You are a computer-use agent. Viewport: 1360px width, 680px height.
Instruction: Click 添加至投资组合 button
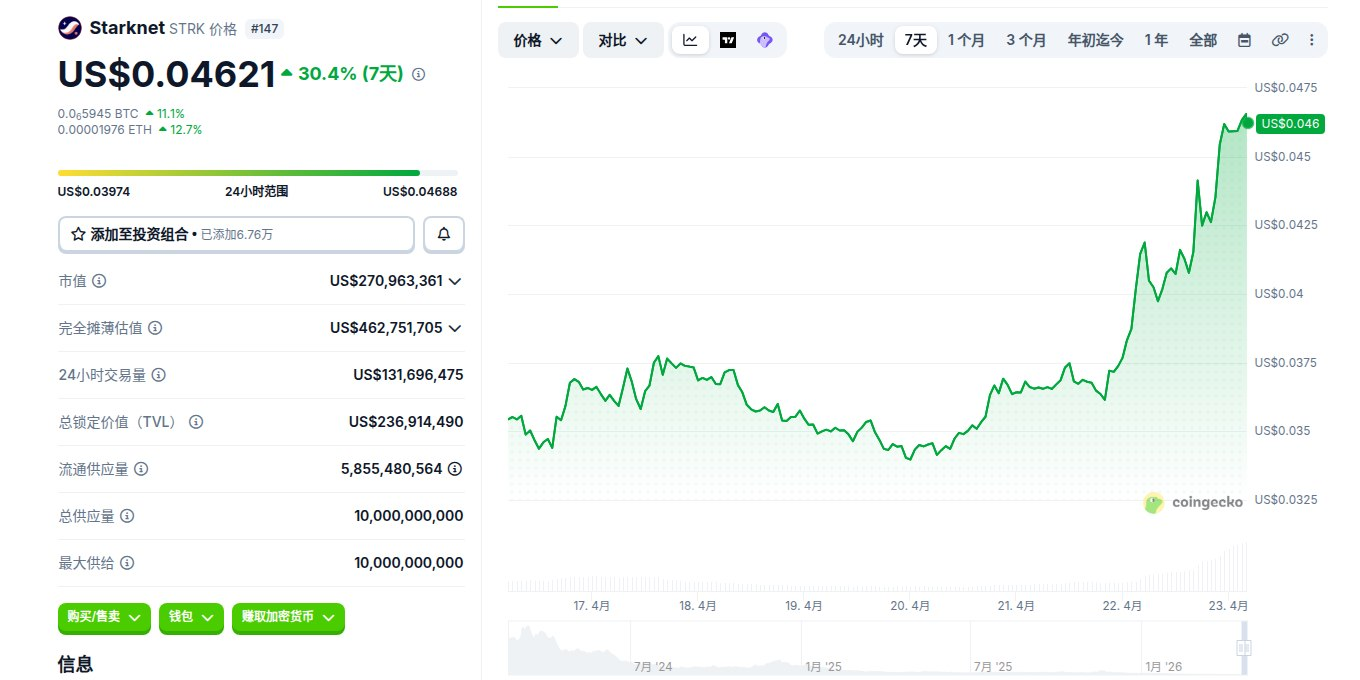pyautogui.click(x=236, y=234)
